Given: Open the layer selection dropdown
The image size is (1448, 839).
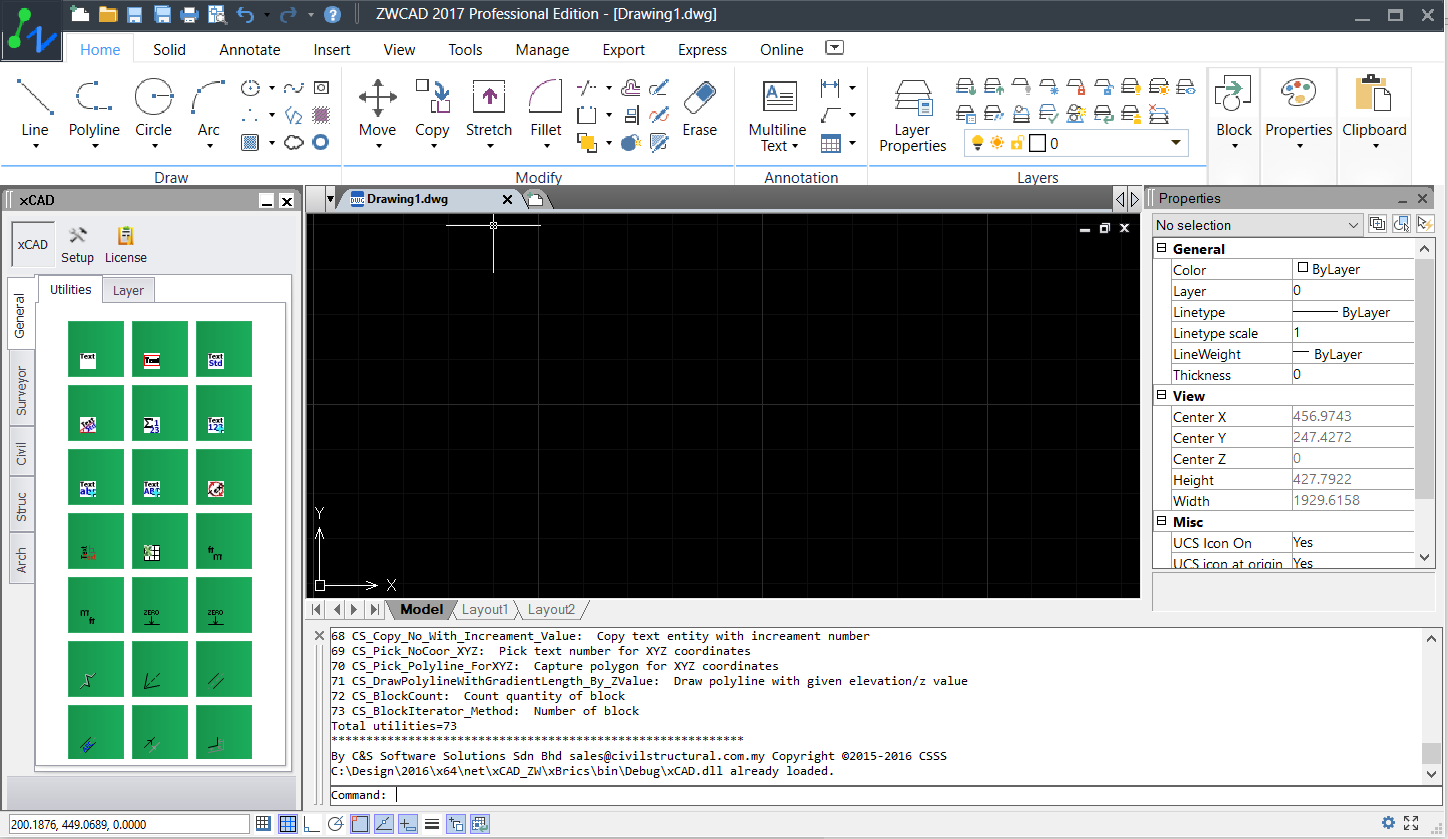Looking at the screenshot, I should (1176, 143).
